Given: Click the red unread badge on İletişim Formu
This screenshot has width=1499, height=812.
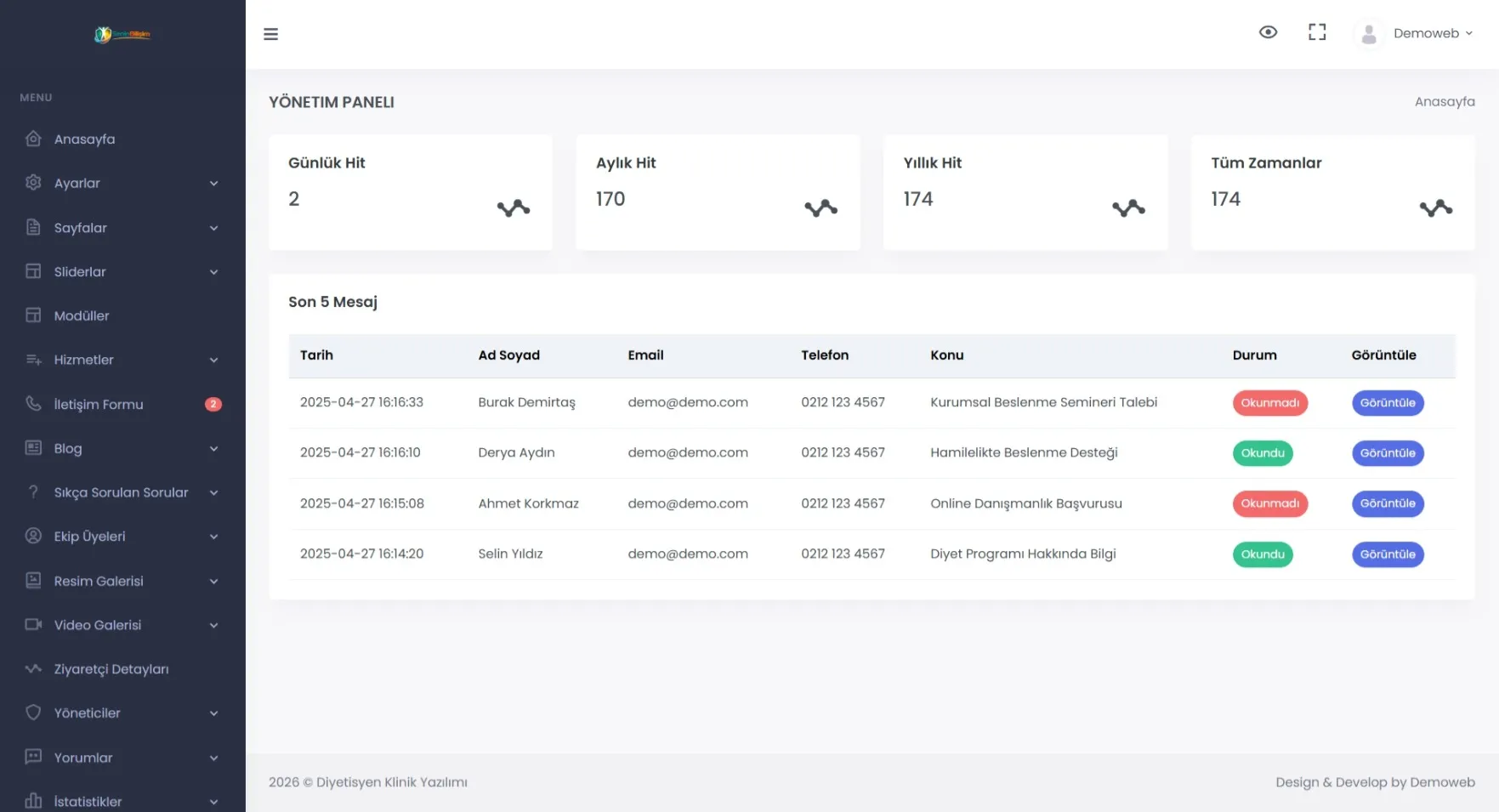Looking at the screenshot, I should click(x=213, y=405).
